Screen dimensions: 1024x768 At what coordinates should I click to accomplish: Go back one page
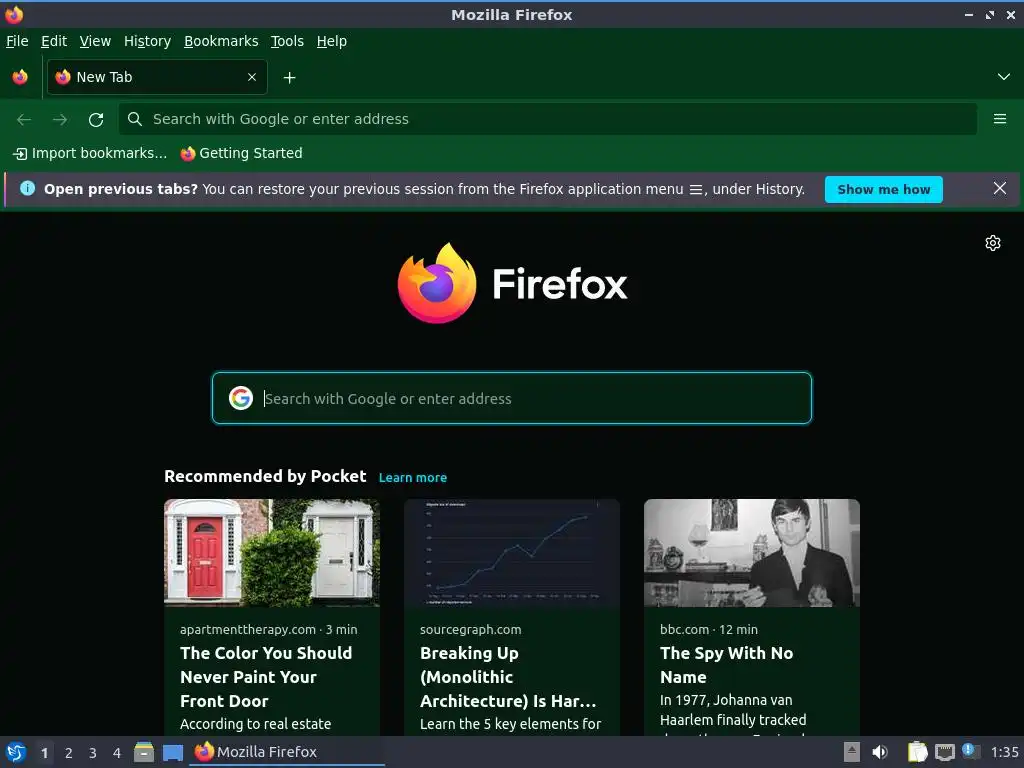24,120
